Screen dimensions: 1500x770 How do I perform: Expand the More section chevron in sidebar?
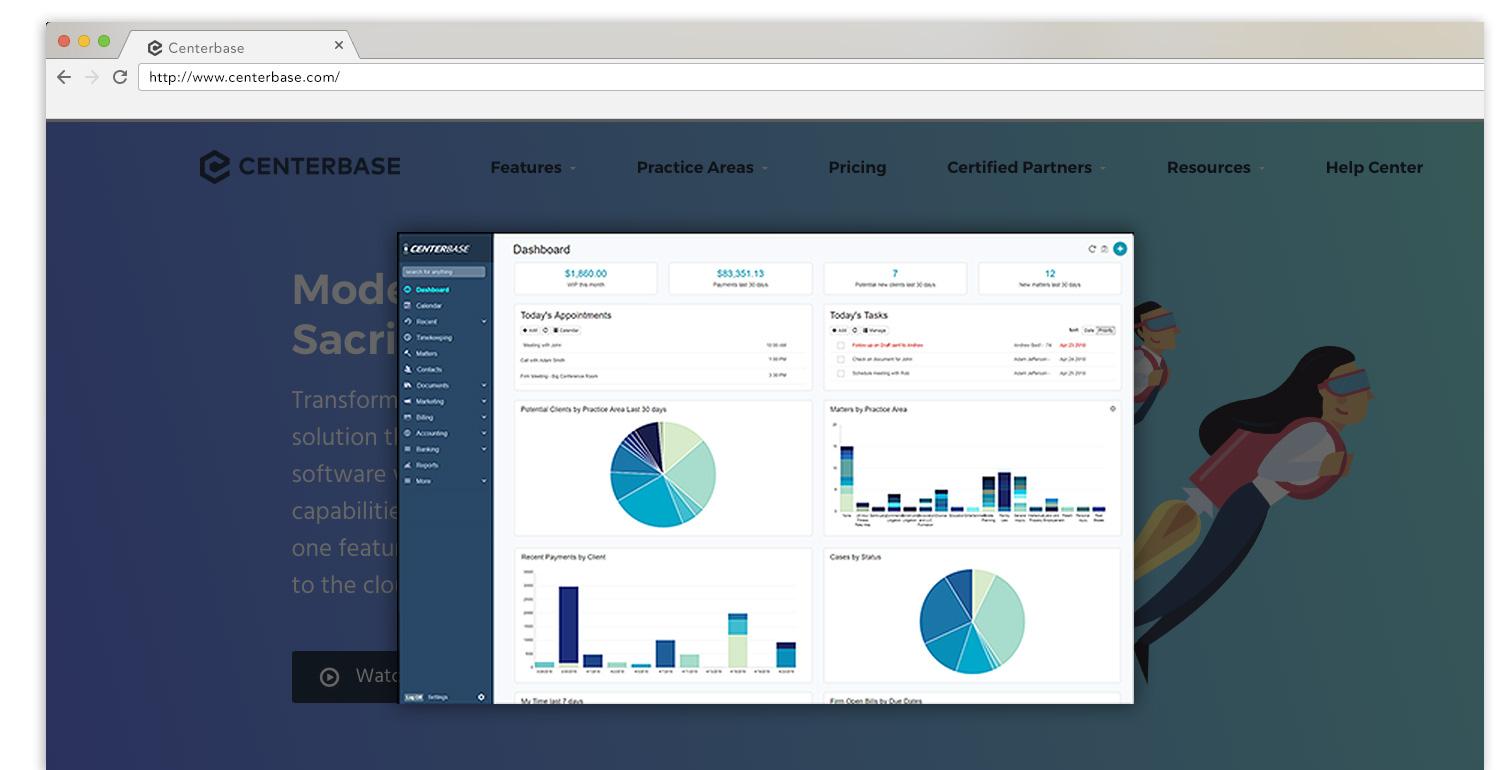(x=484, y=482)
